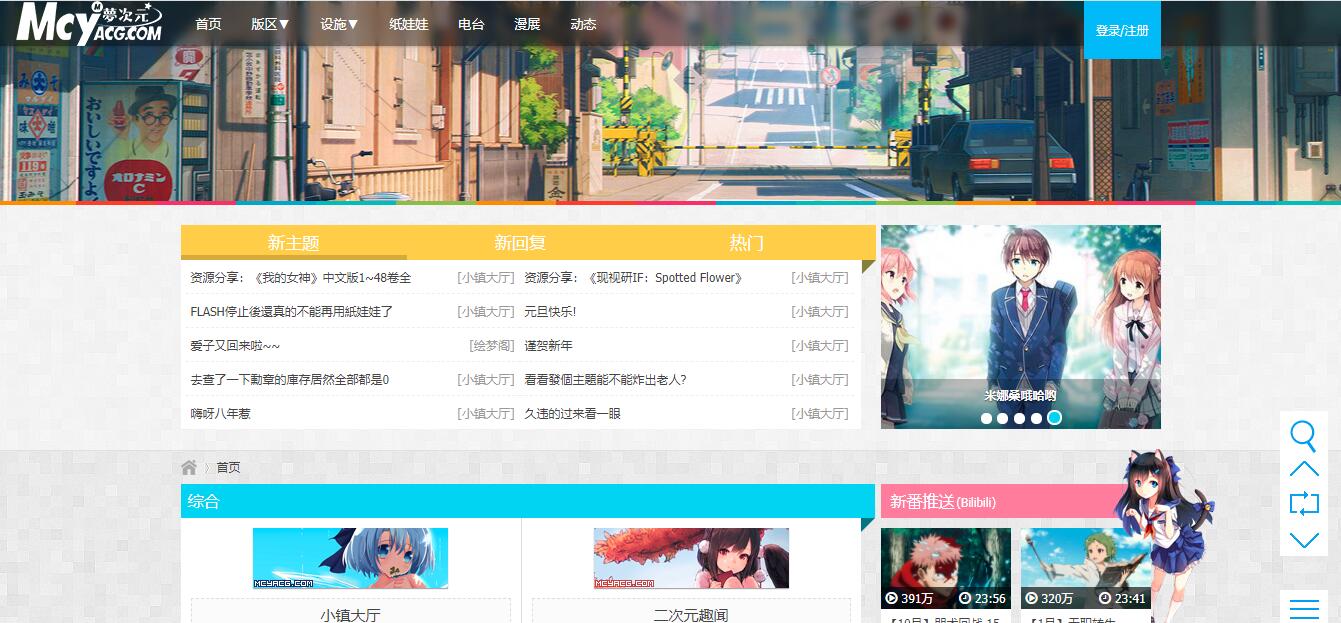Open the video thumbnail with 391万 views
1341x623 pixels.
(x=946, y=568)
